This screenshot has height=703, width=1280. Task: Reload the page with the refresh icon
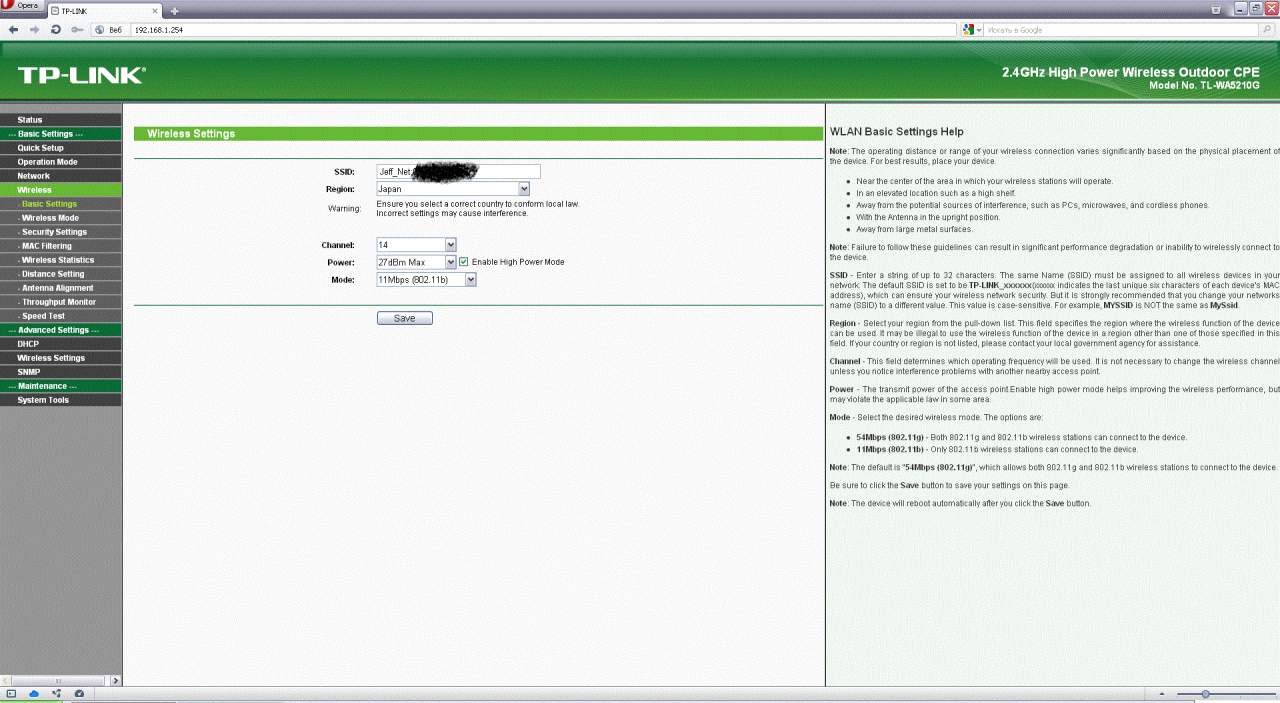[56, 30]
